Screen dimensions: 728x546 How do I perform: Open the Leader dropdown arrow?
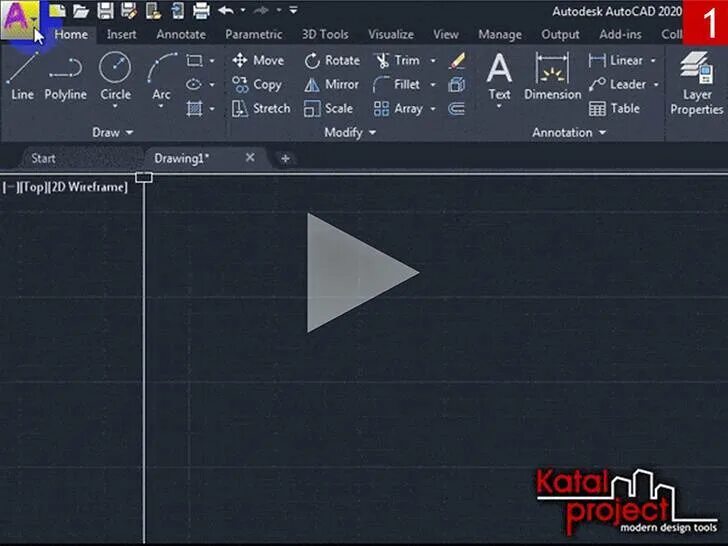coord(656,84)
